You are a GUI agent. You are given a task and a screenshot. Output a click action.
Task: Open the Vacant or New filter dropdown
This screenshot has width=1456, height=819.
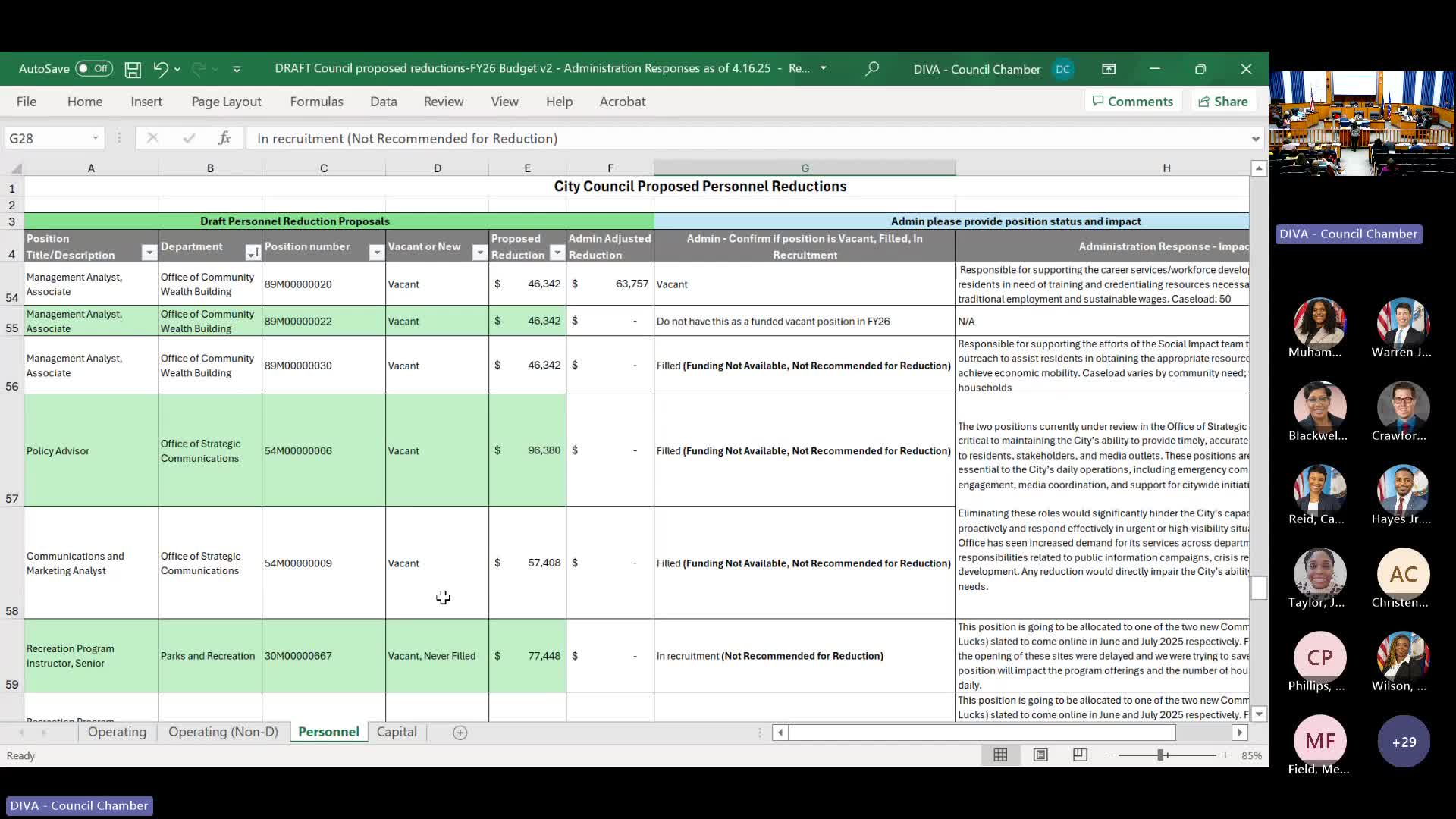coord(479,253)
